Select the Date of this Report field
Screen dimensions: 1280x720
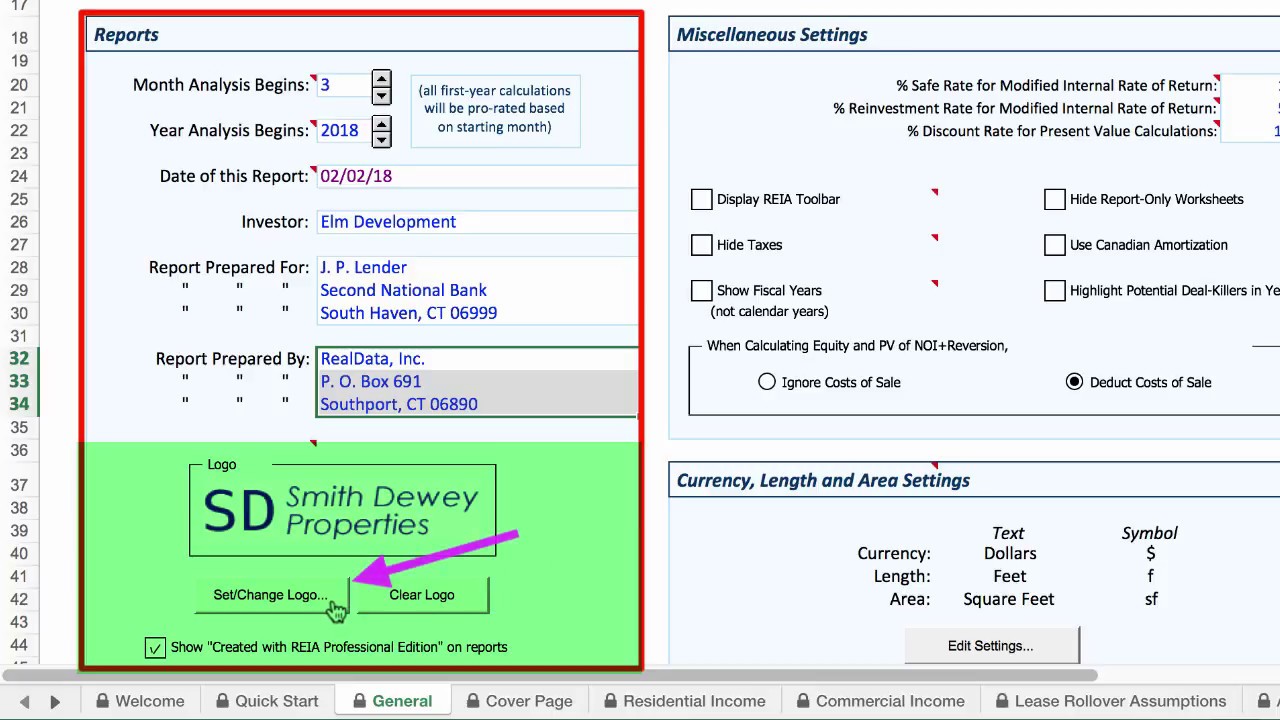point(477,176)
